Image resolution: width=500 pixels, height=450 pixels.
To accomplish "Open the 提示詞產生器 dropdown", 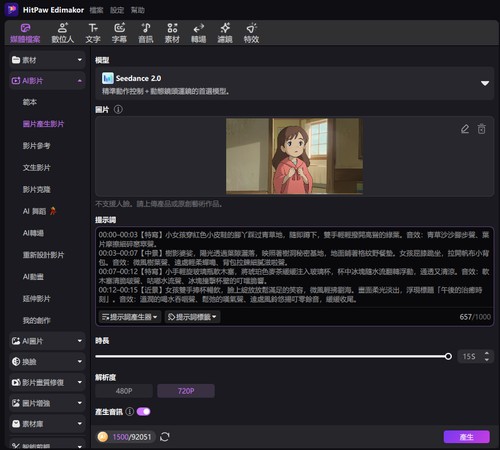I will 130,317.
